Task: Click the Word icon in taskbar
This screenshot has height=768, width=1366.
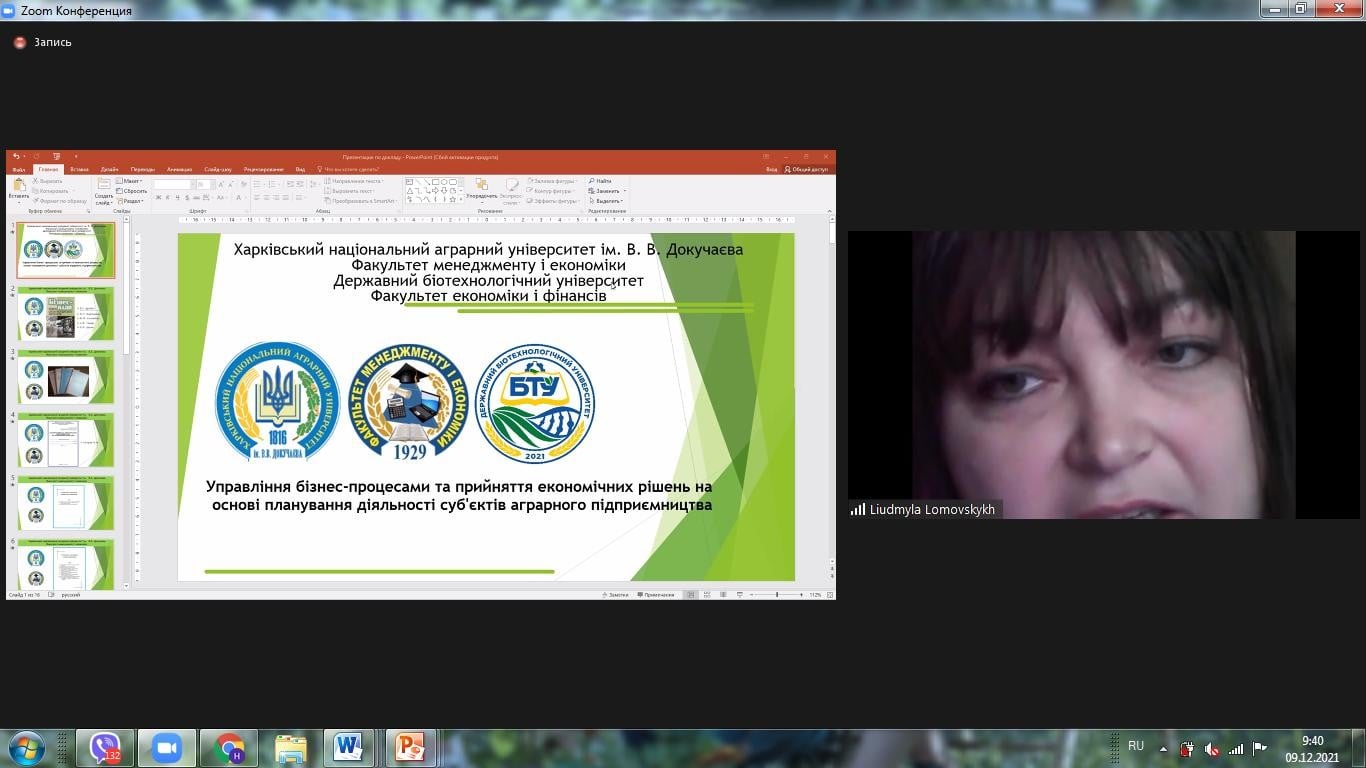Action: click(348, 748)
